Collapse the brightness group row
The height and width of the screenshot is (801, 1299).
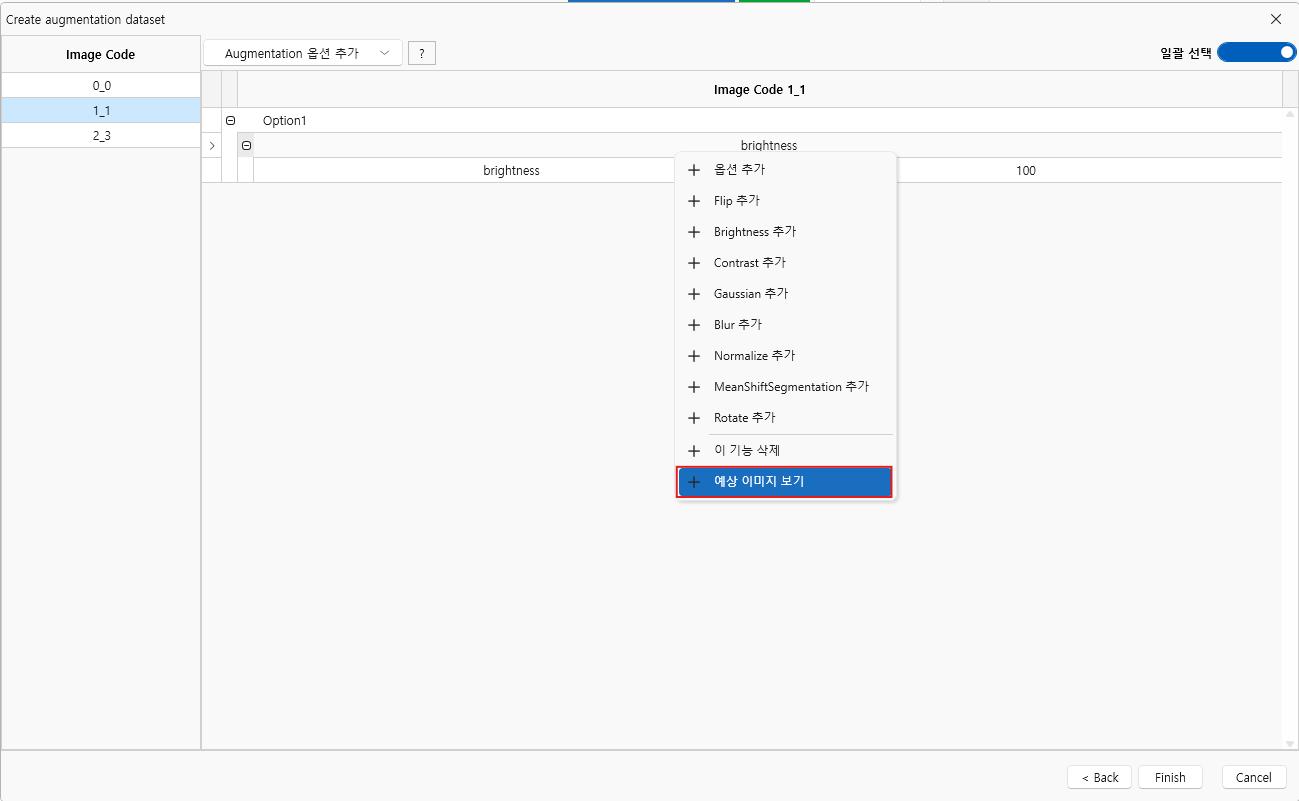[246, 146]
